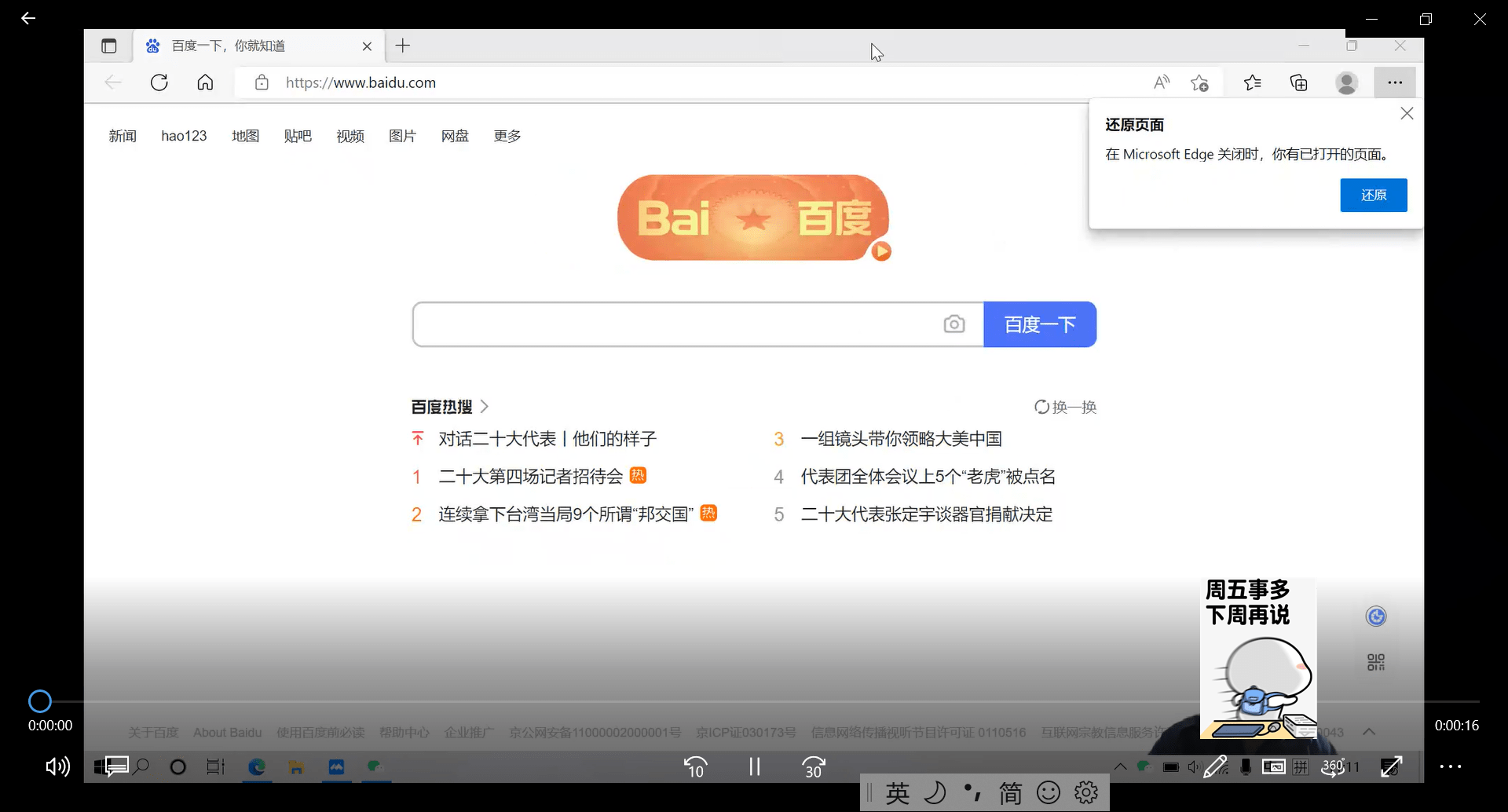Open a new browser tab with the plus
The height and width of the screenshot is (812, 1508).
click(x=403, y=46)
